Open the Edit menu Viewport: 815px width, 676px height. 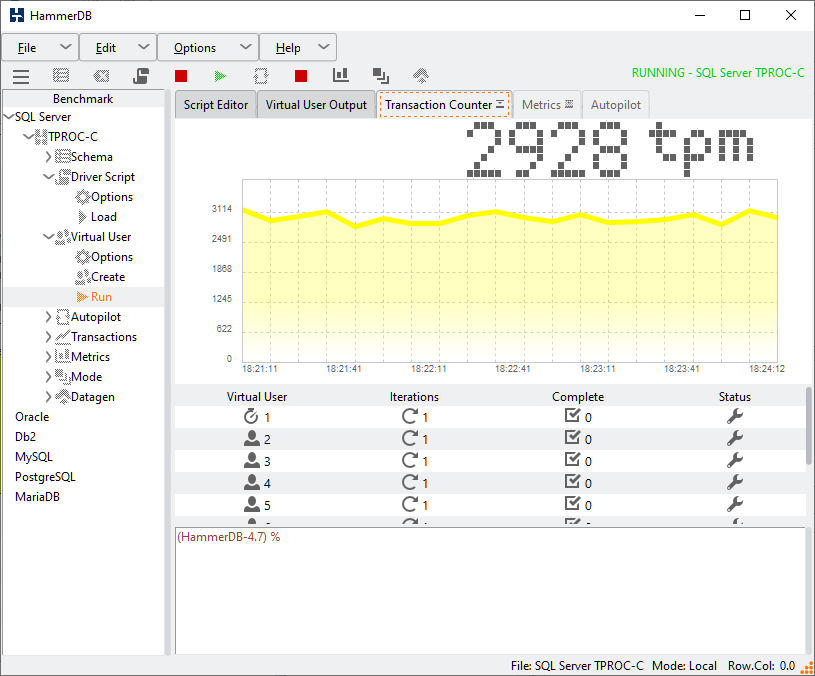pos(118,48)
